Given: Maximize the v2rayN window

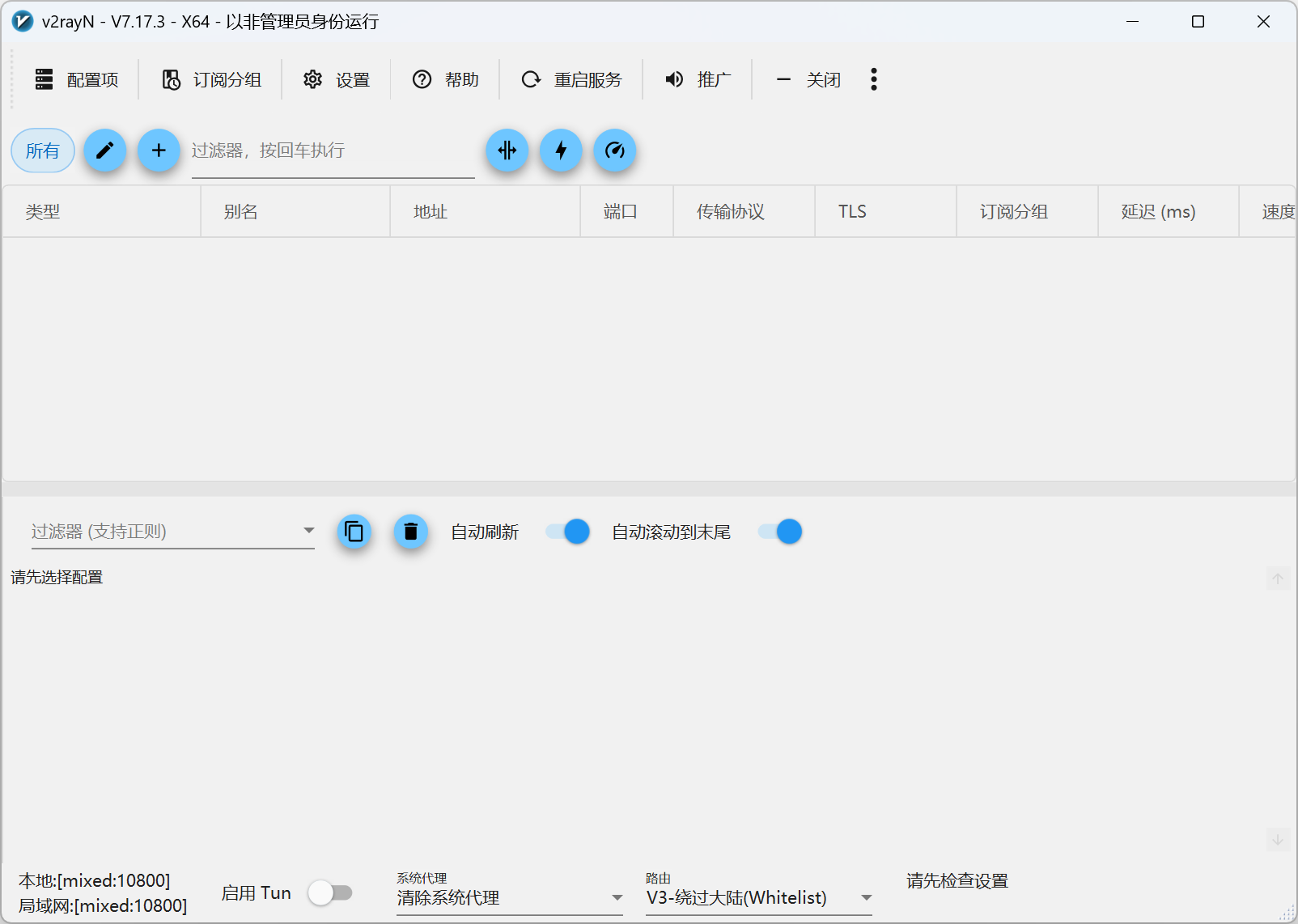Looking at the screenshot, I should [x=1198, y=22].
